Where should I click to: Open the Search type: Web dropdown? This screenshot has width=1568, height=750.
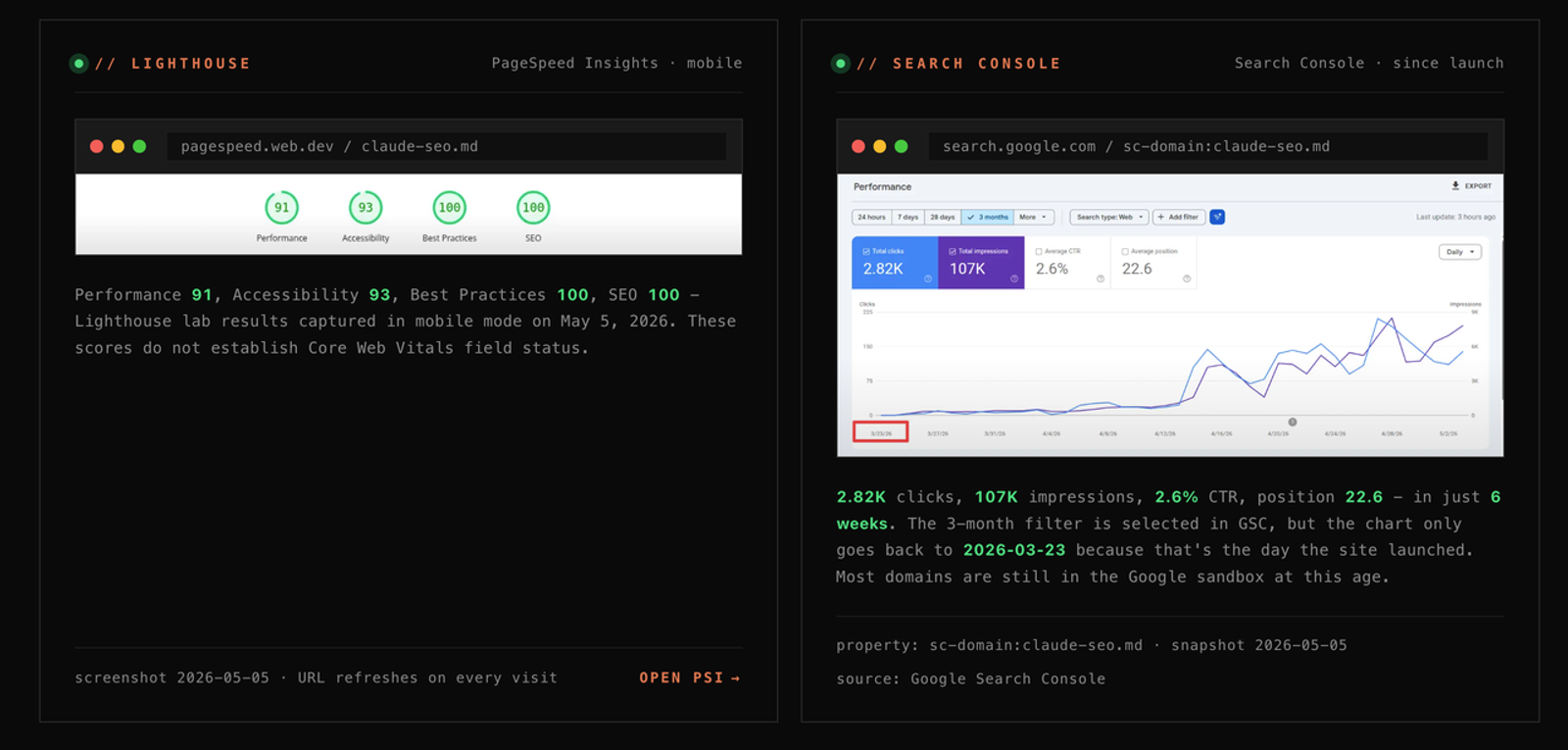coord(1109,218)
